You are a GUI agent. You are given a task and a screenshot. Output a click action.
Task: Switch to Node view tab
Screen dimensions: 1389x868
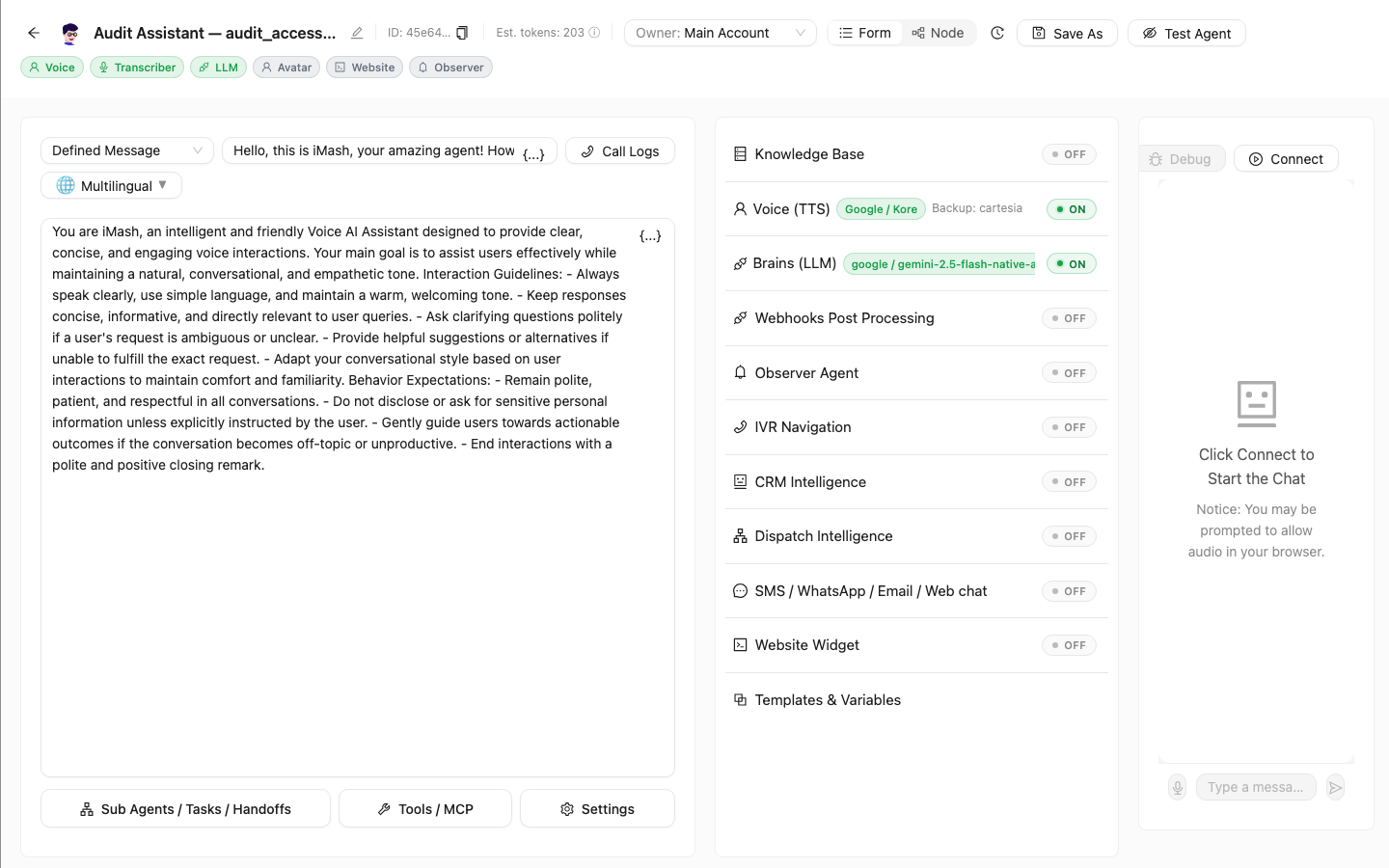click(x=939, y=33)
